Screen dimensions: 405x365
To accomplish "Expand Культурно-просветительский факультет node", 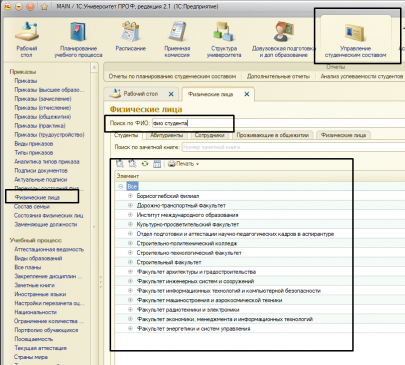I will pyautogui.click(x=130, y=224).
